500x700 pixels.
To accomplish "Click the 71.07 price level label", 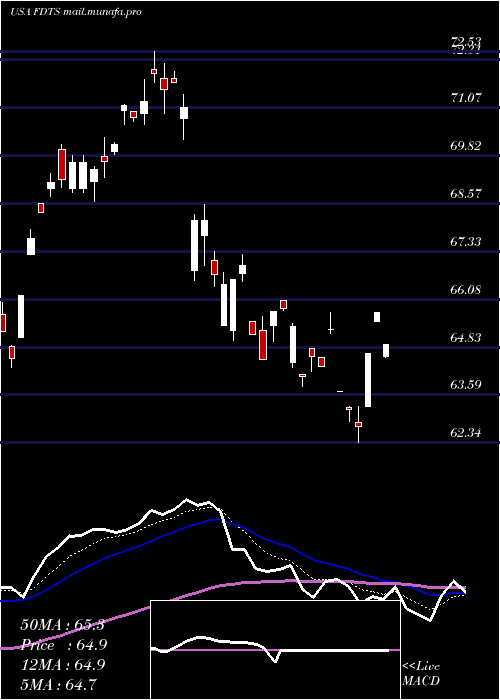I will tap(466, 97).
